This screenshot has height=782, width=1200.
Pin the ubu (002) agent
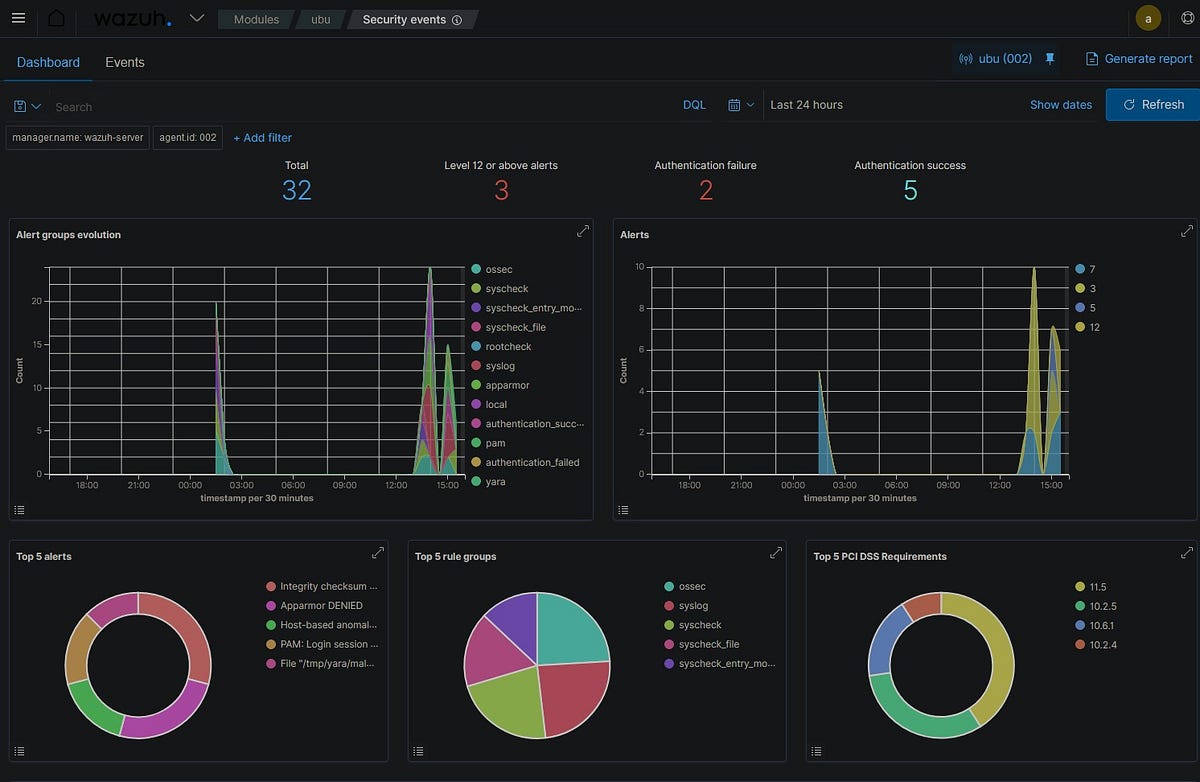click(x=1049, y=59)
